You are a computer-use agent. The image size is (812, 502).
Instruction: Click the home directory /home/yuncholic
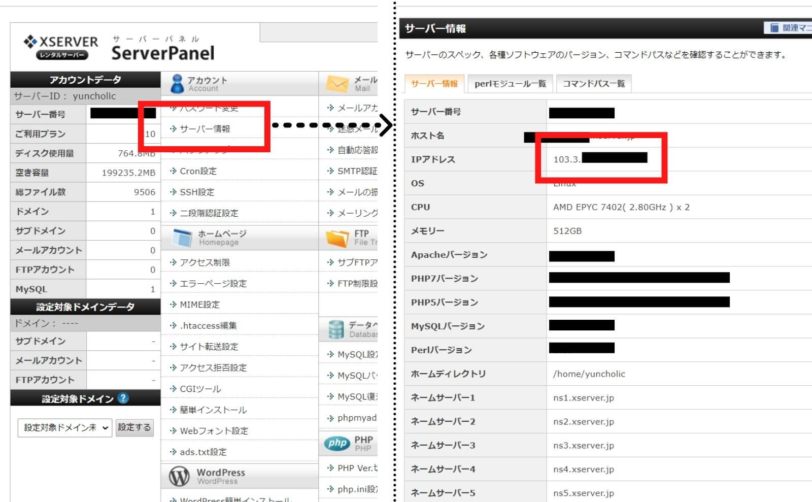click(589, 374)
